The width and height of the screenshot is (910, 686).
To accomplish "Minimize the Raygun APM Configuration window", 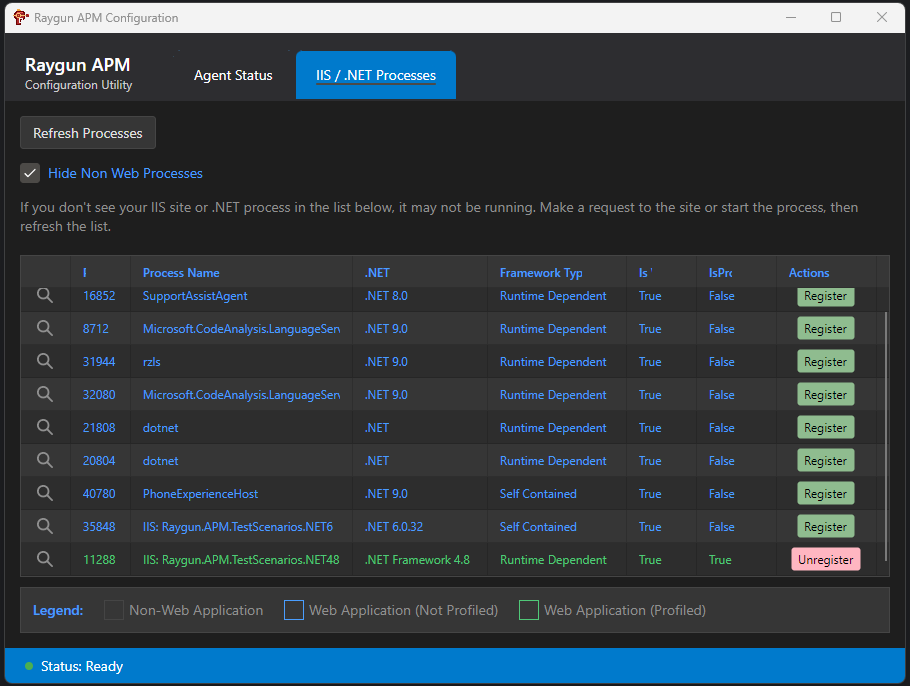I will [x=790, y=17].
